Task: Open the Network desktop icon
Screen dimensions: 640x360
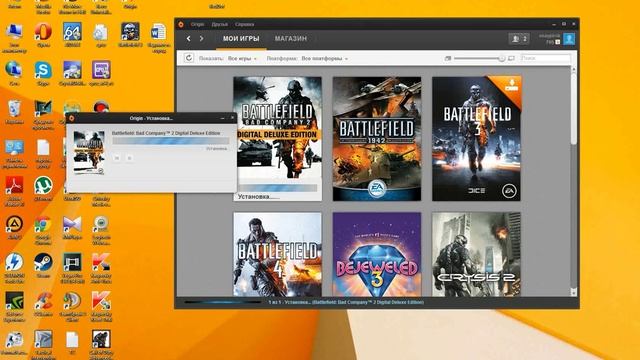Action: tap(14, 70)
